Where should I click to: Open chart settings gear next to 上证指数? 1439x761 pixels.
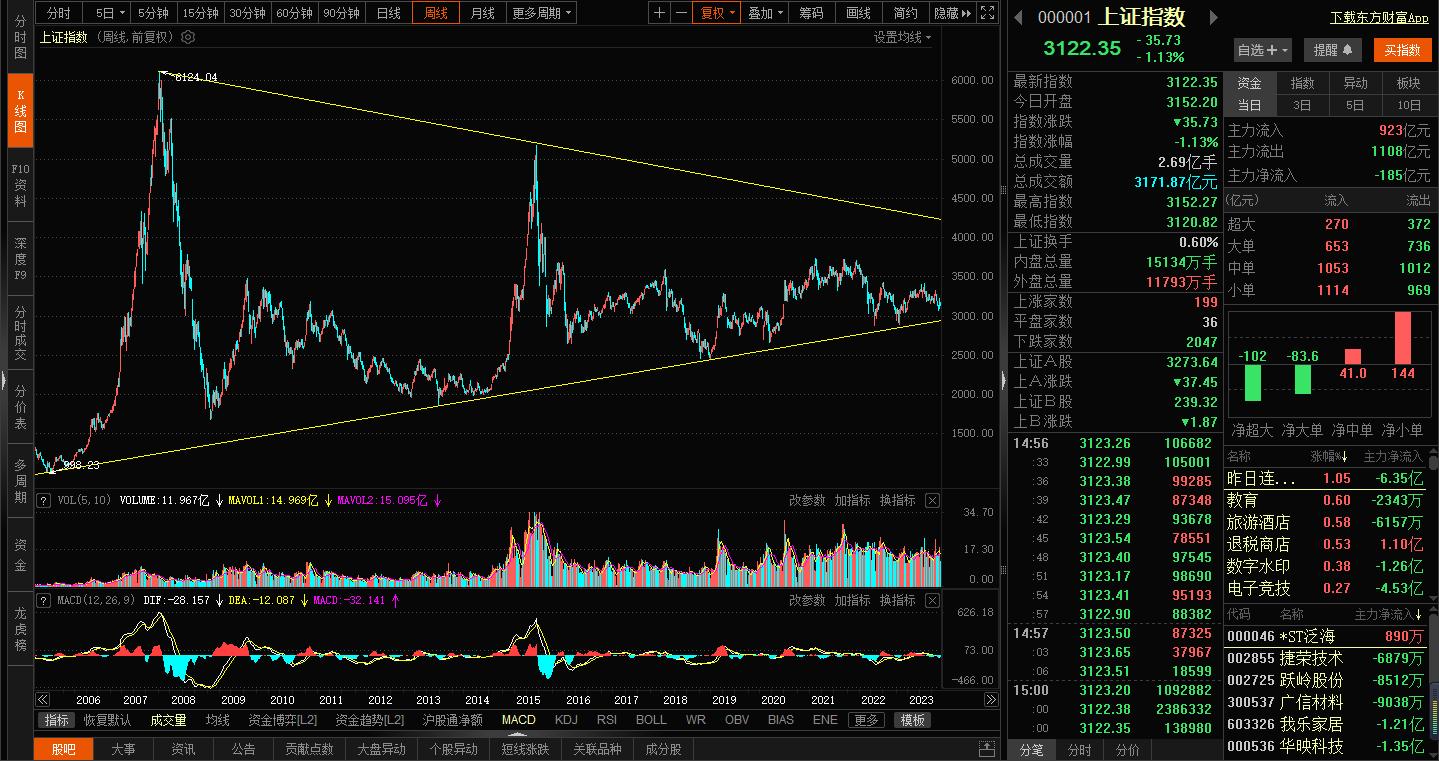tap(189, 37)
